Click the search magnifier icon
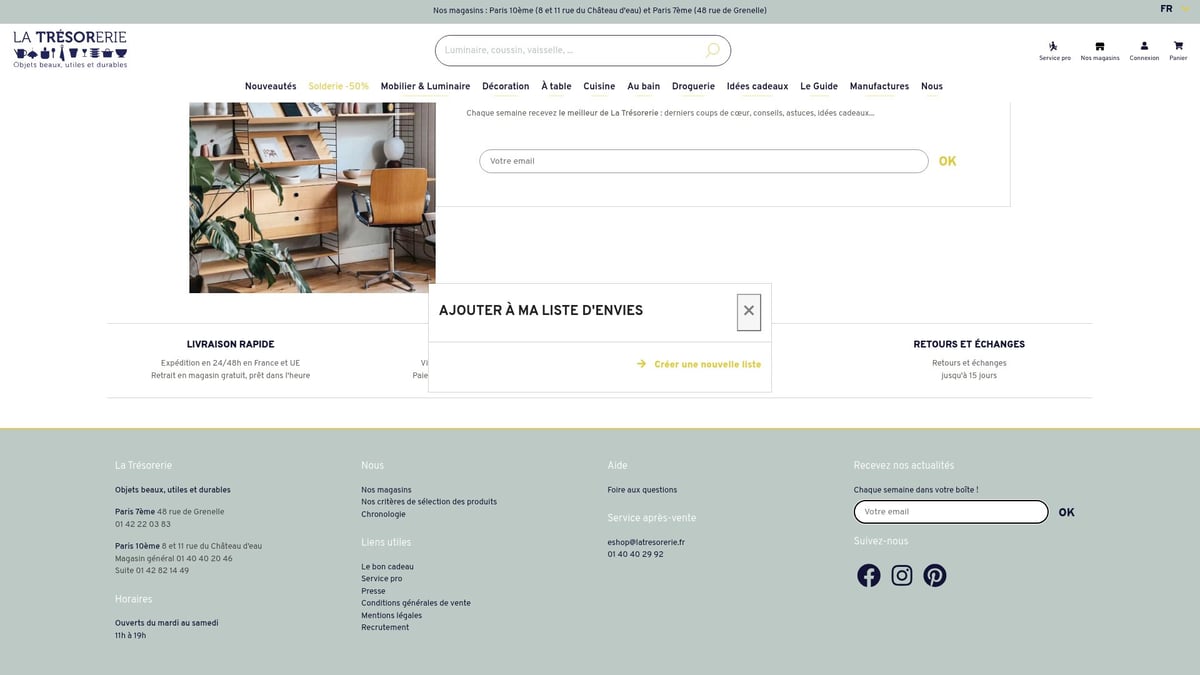The height and width of the screenshot is (675, 1200). (712, 50)
